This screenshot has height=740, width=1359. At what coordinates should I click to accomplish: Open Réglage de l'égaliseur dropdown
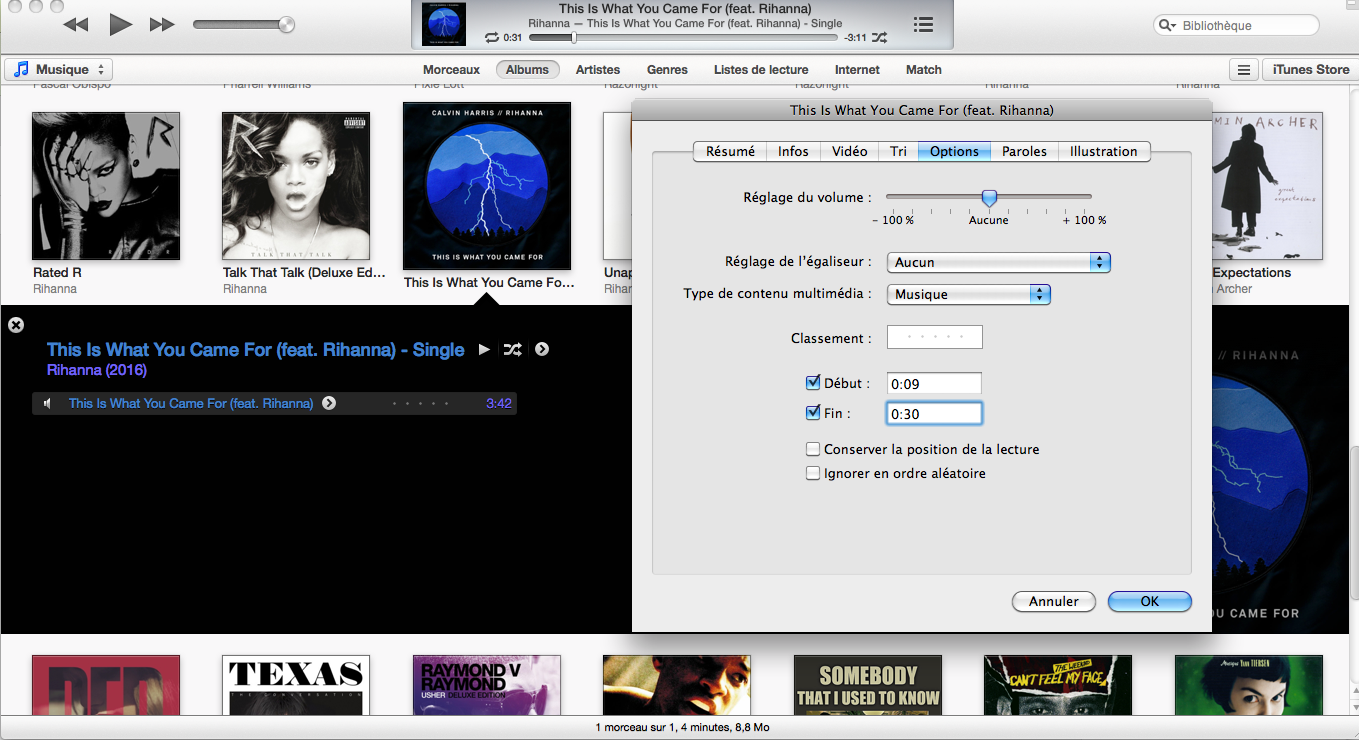(x=999, y=262)
